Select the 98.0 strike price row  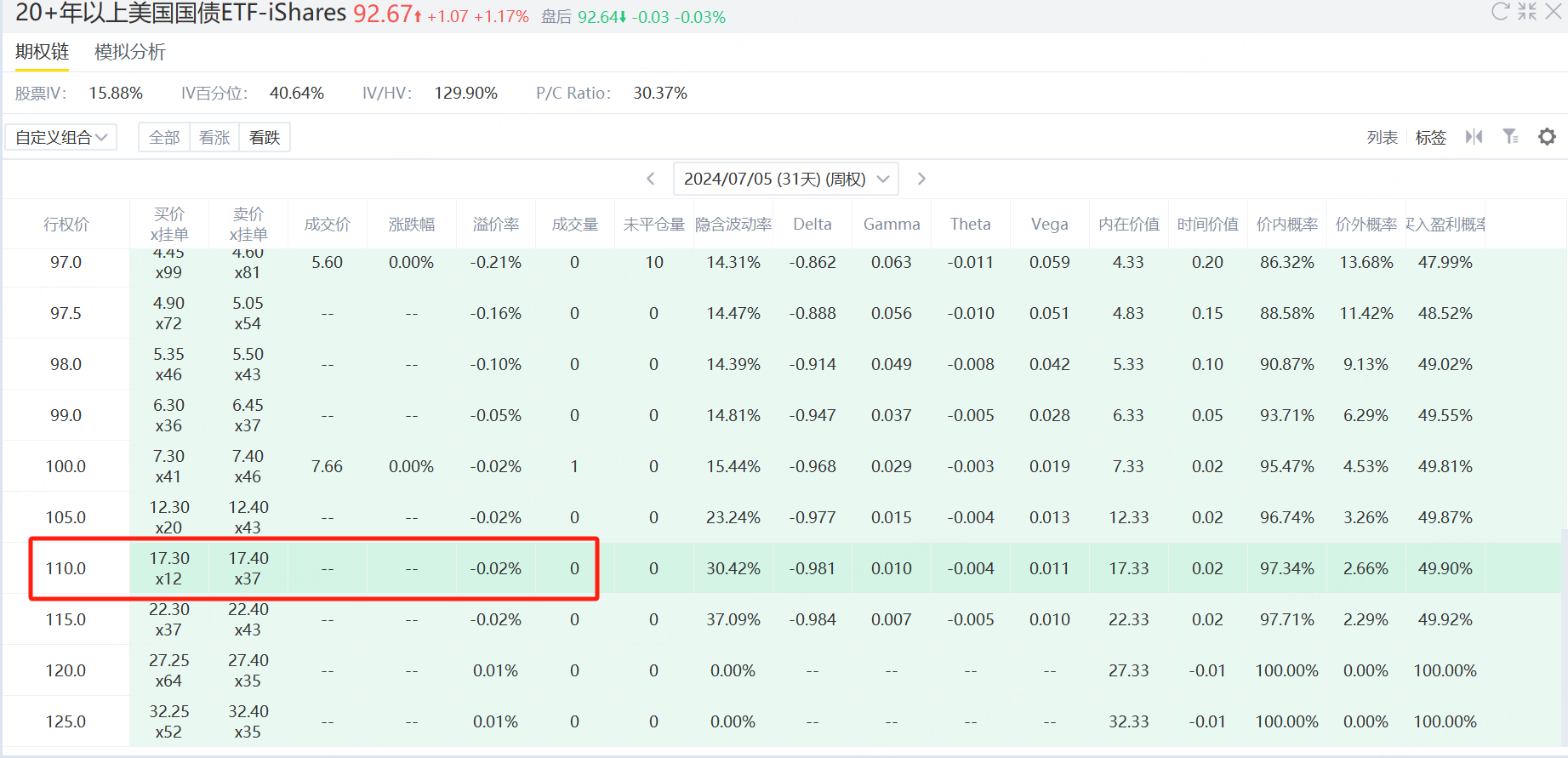784,364
